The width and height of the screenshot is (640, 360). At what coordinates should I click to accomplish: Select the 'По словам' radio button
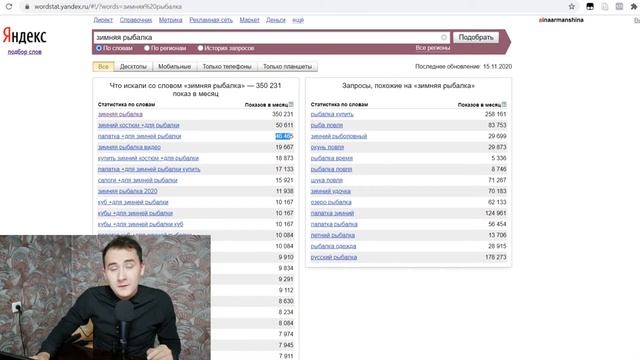click(x=99, y=48)
